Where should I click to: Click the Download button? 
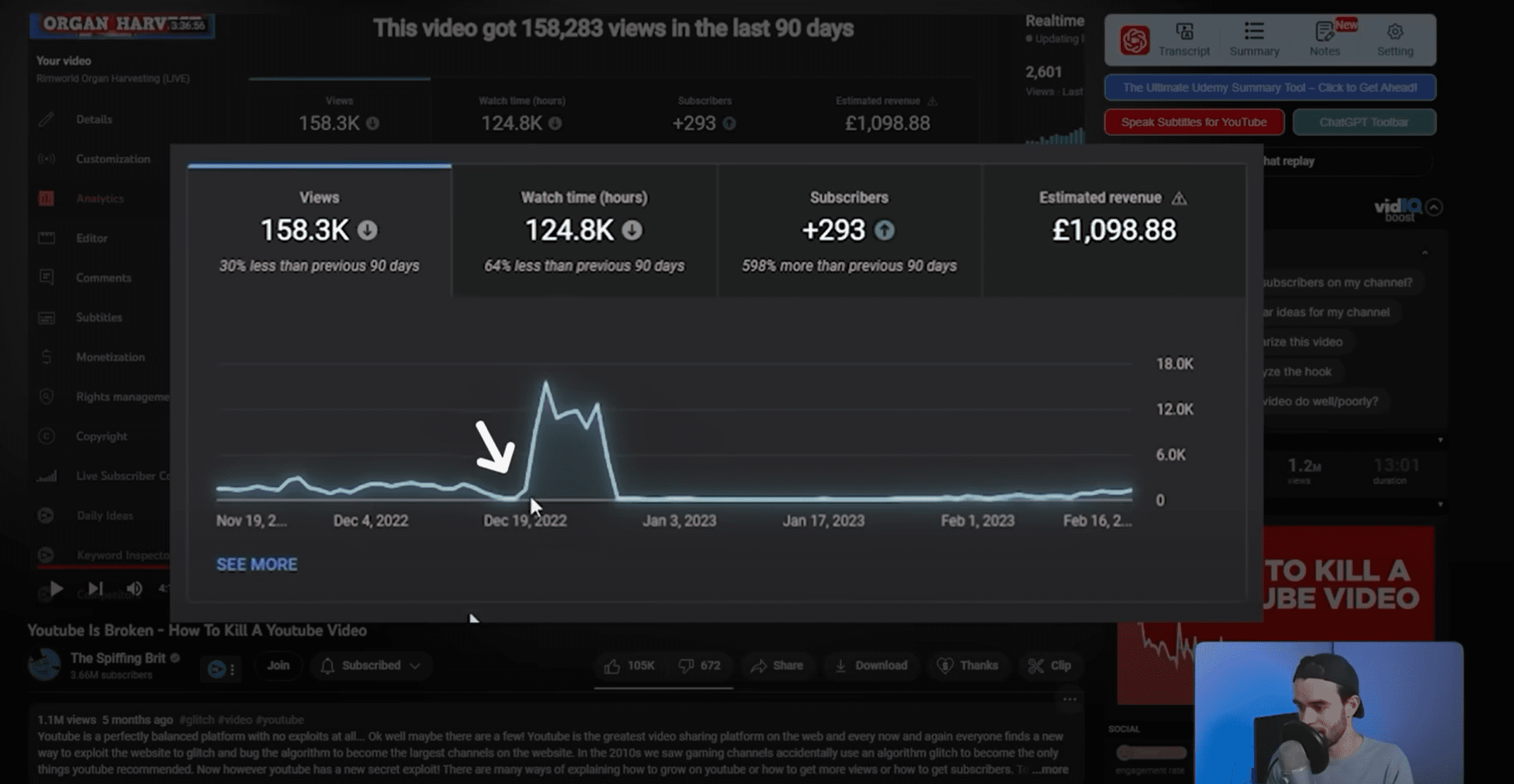(871, 665)
